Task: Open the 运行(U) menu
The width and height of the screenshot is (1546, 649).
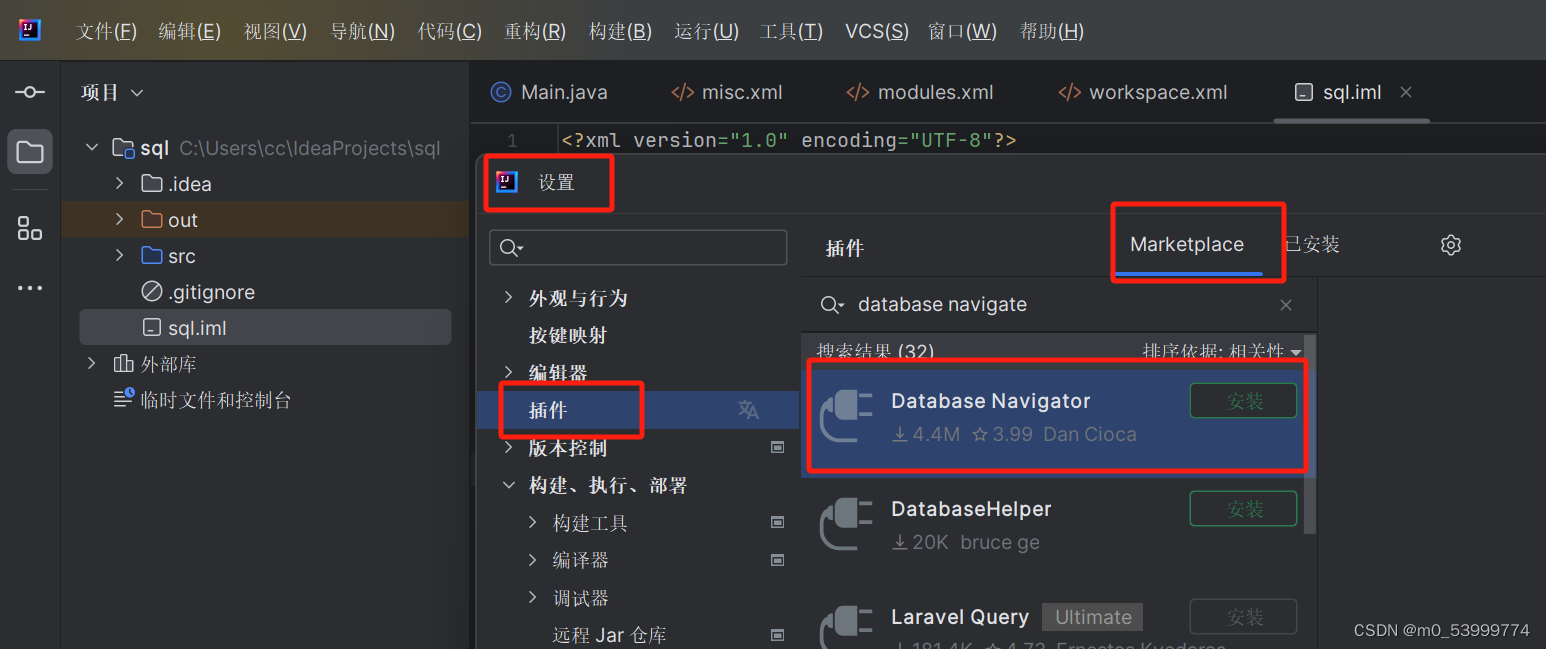Action: (706, 31)
